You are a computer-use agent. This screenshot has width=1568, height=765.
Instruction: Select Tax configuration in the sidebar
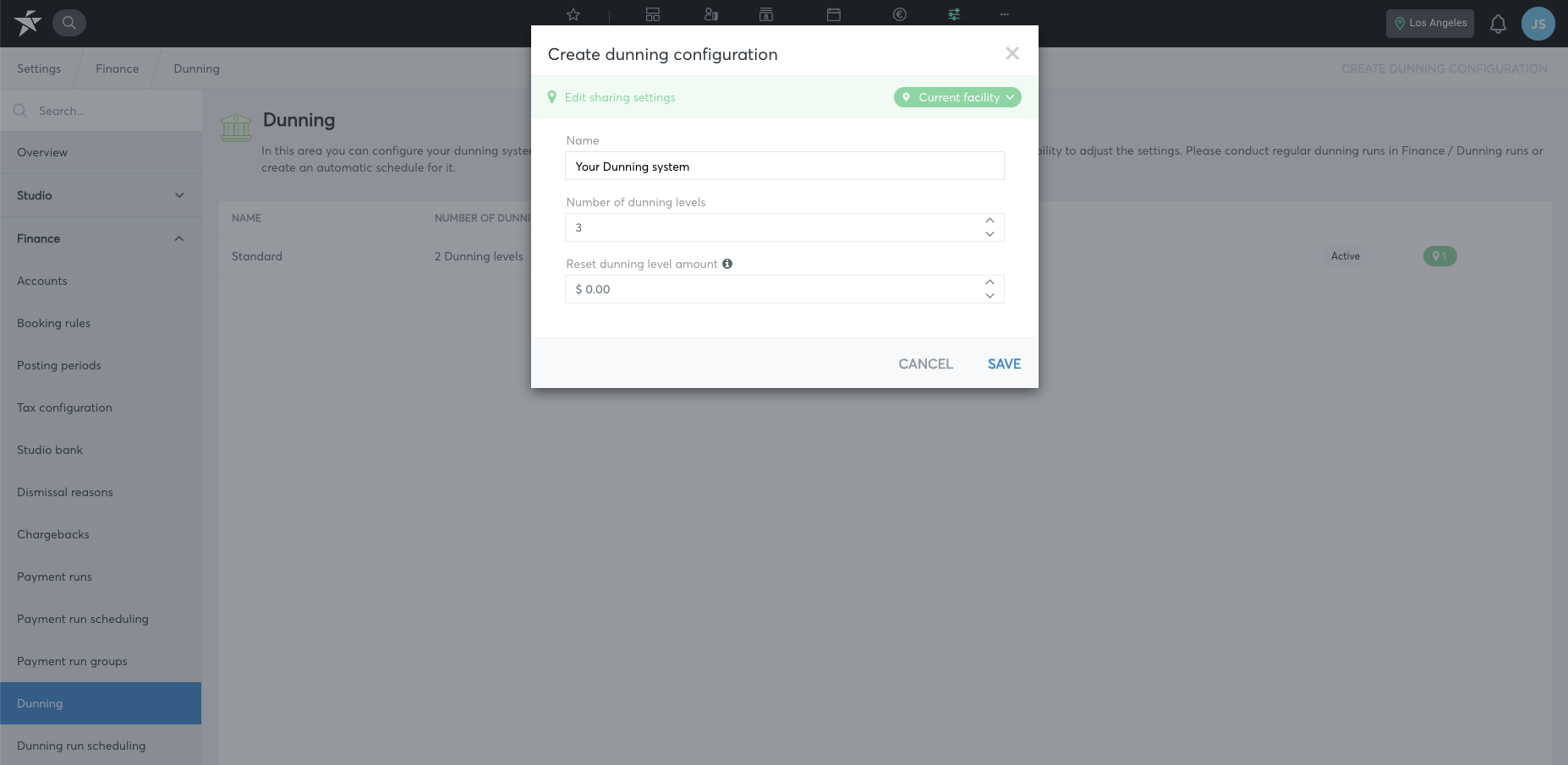pyautogui.click(x=64, y=407)
